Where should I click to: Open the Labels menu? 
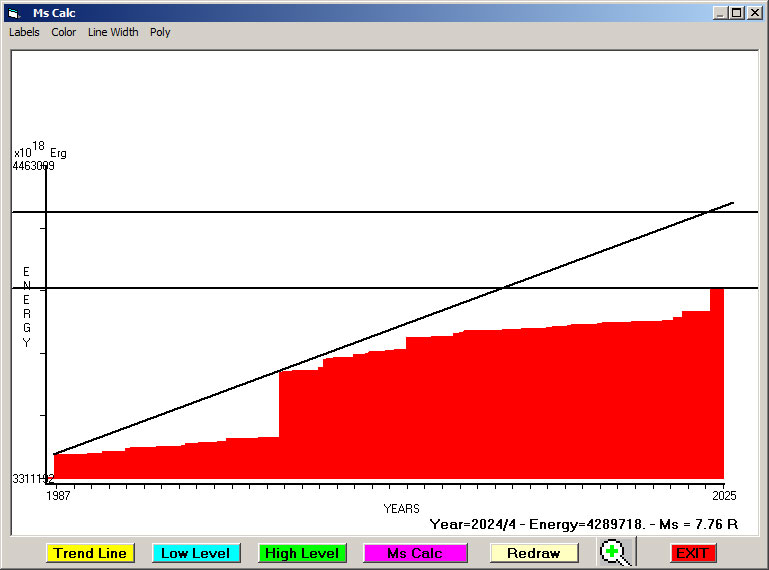click(x=24, y=32)
